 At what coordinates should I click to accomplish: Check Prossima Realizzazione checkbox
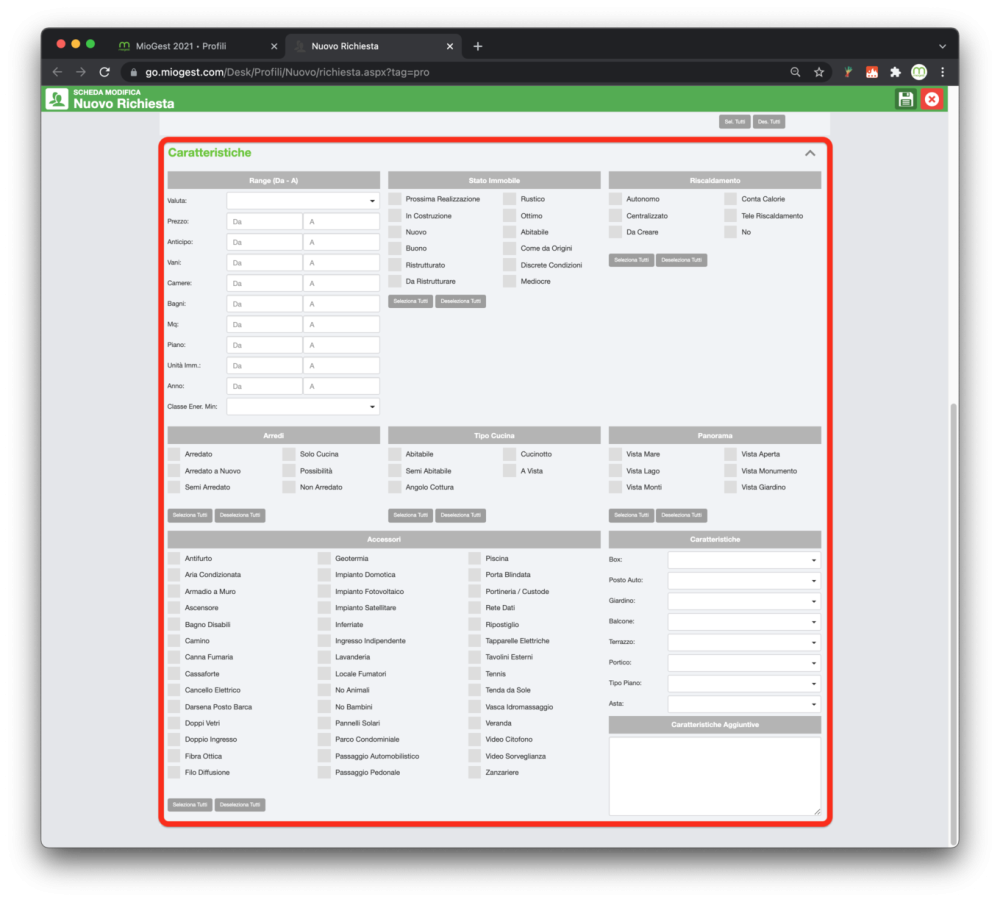[395, 199]
